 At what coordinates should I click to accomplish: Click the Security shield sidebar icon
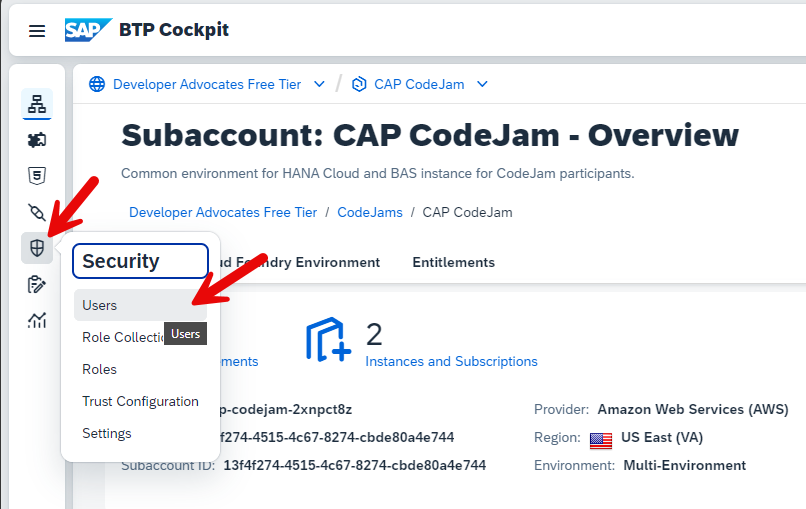[37, 248]
